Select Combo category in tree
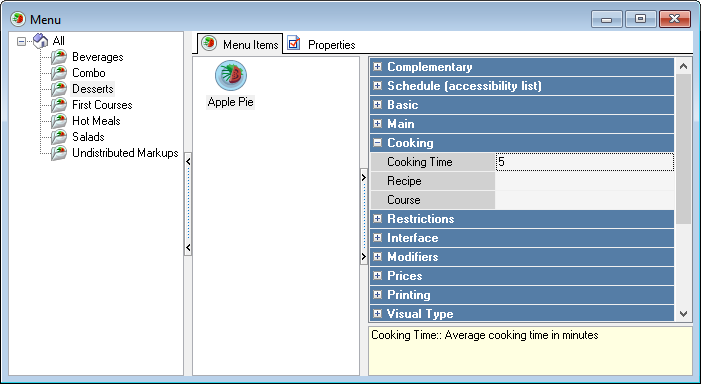The image size is (701, 384). [89, 73]
